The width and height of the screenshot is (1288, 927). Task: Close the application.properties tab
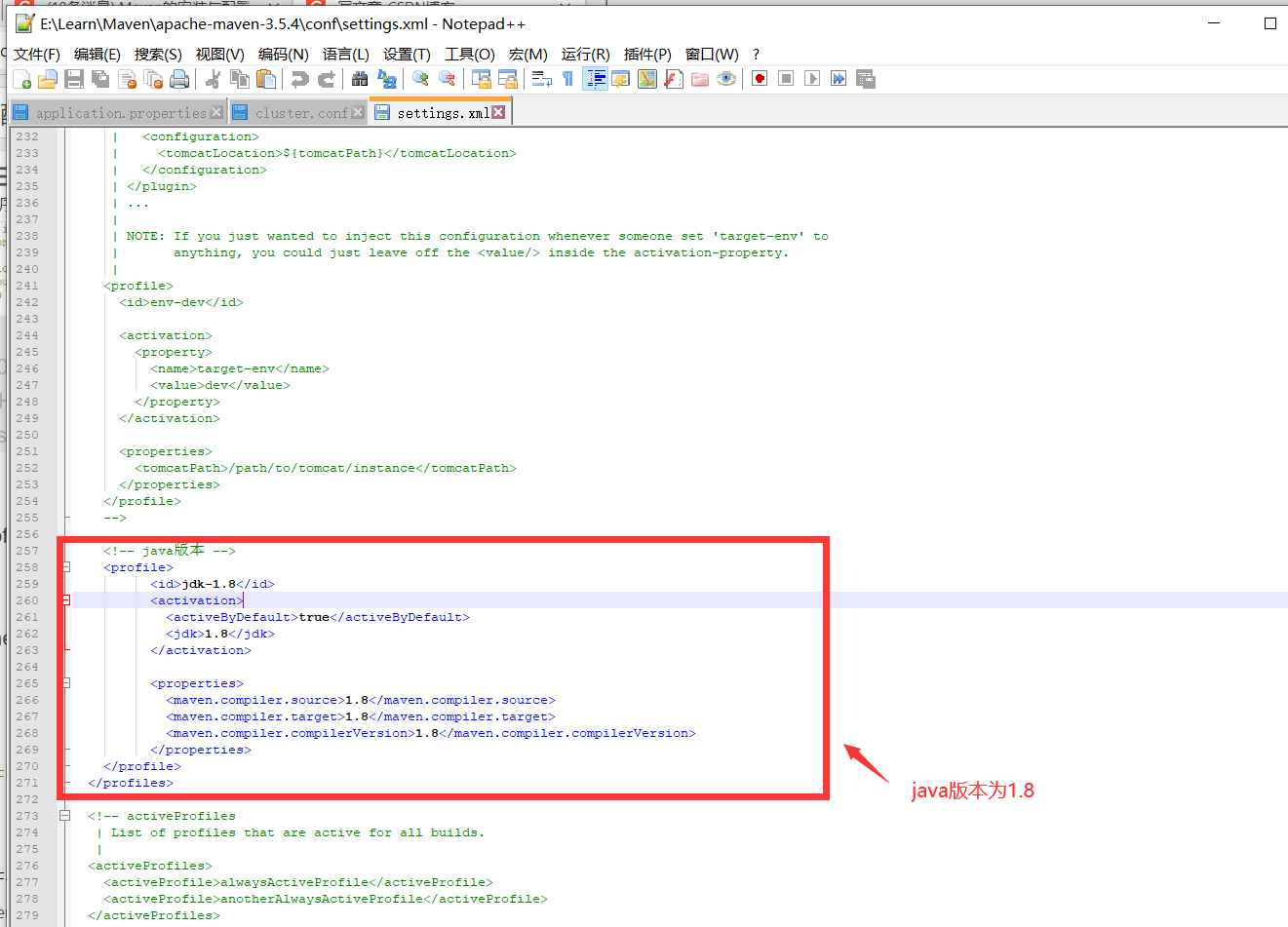point(216,112)
